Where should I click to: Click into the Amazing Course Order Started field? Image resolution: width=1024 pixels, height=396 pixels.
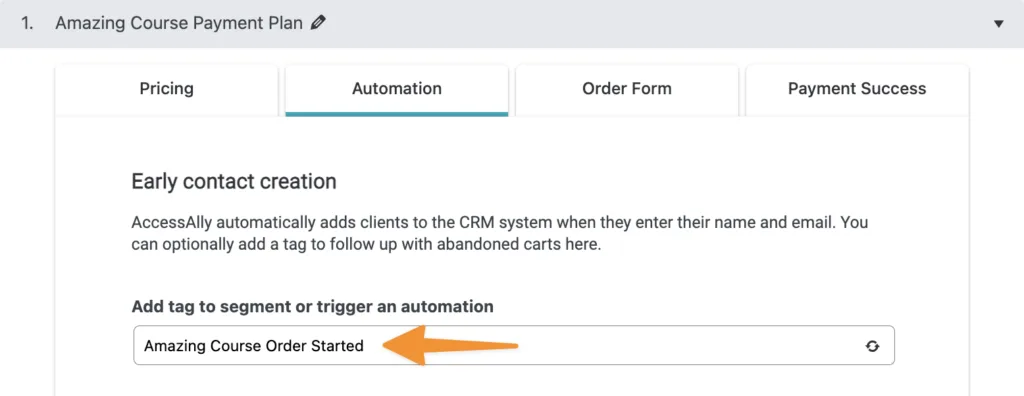pos(514,345)
